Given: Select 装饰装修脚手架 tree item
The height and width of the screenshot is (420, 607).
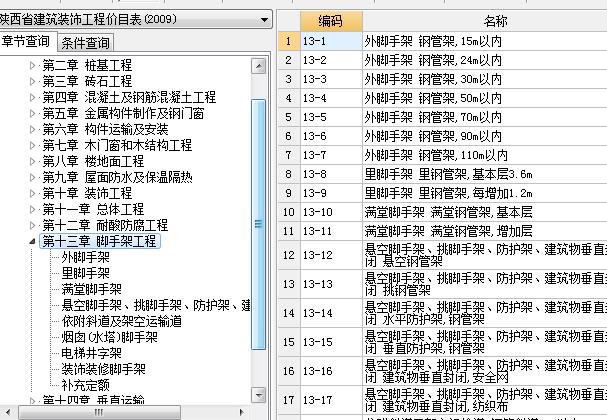Looking at the screenshot, I should coord(103,369).
